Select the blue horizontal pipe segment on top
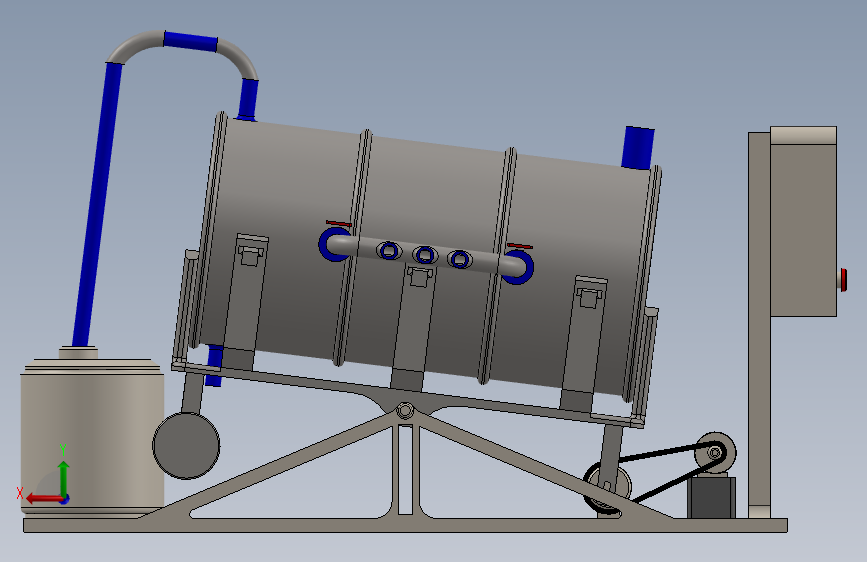 click(190, 41)
